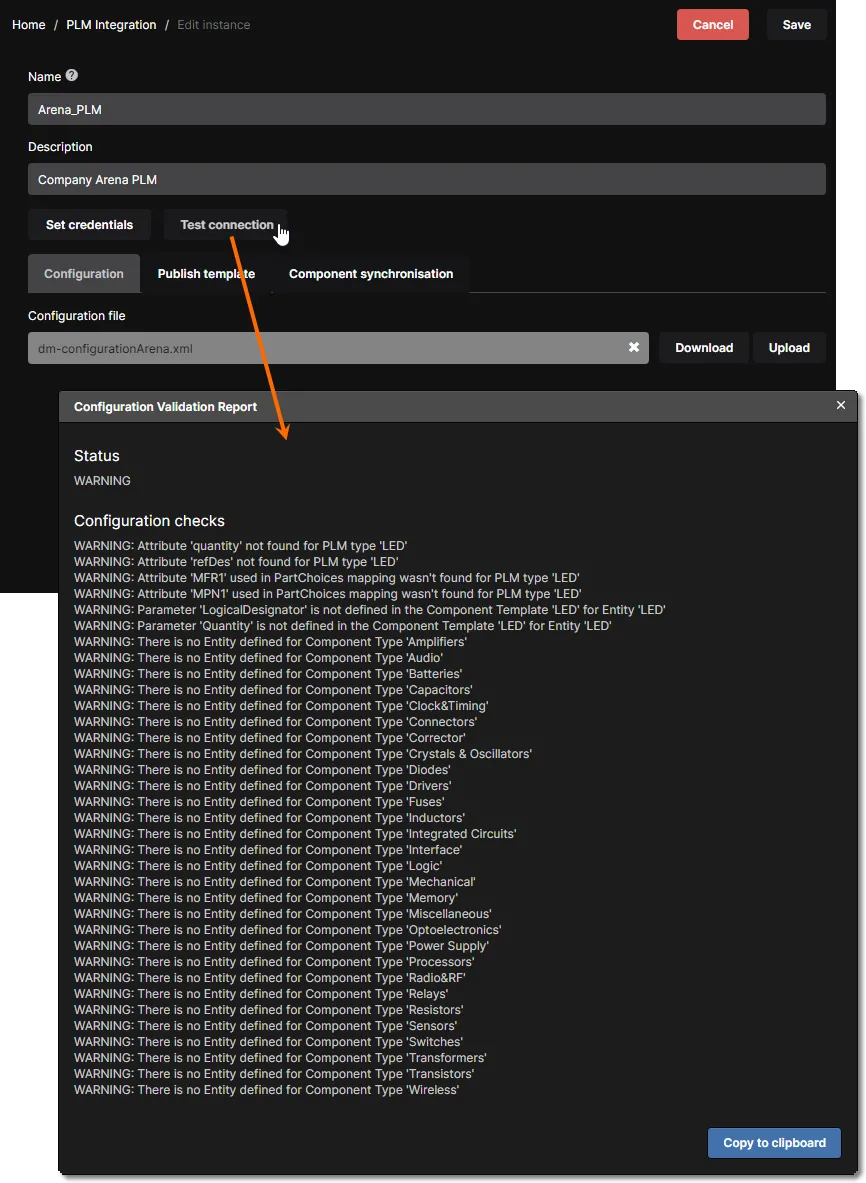Click warning mentioning 'MFR1' in PartChoices
866x1183 pixels.
pos(327,577)
